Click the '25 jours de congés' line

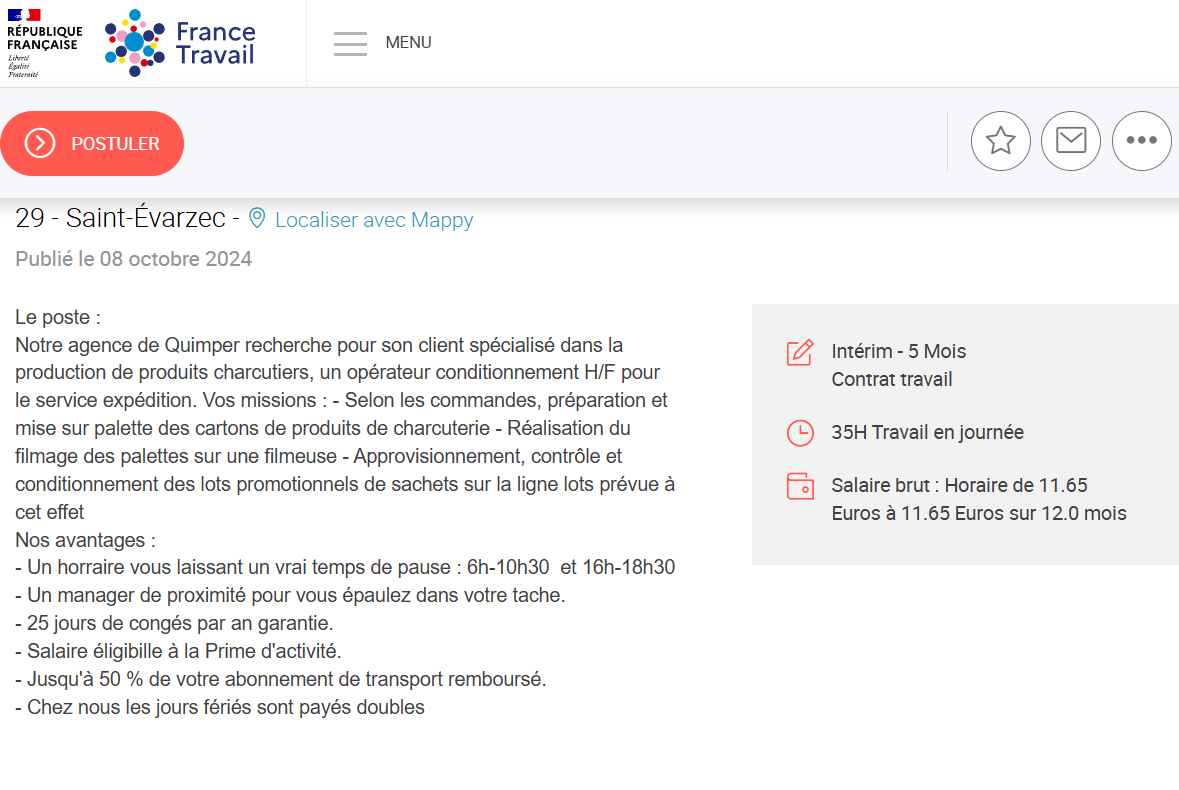click(x=174, y=623)
